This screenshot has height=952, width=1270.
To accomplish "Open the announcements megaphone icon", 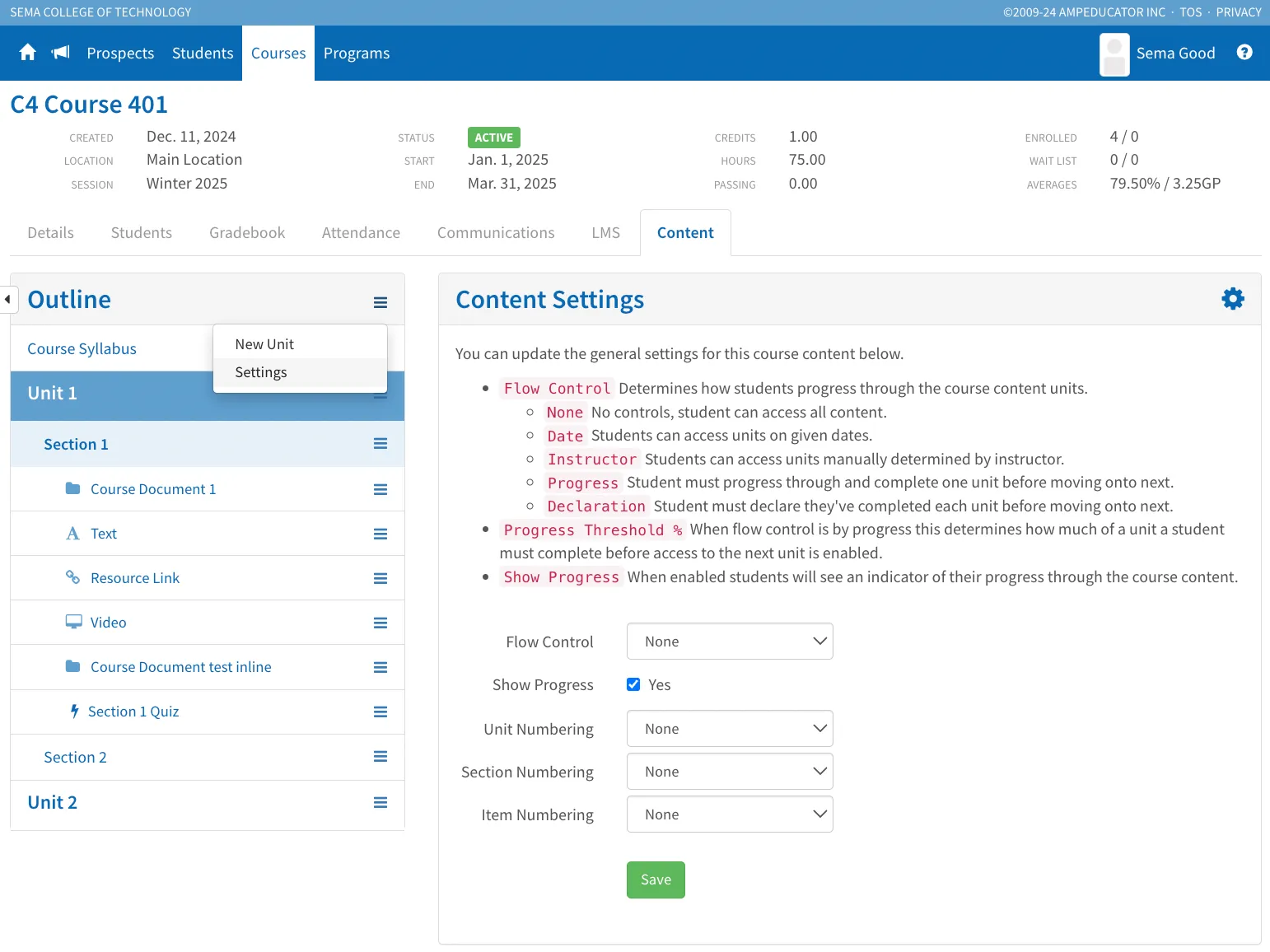I will point(61,53).
